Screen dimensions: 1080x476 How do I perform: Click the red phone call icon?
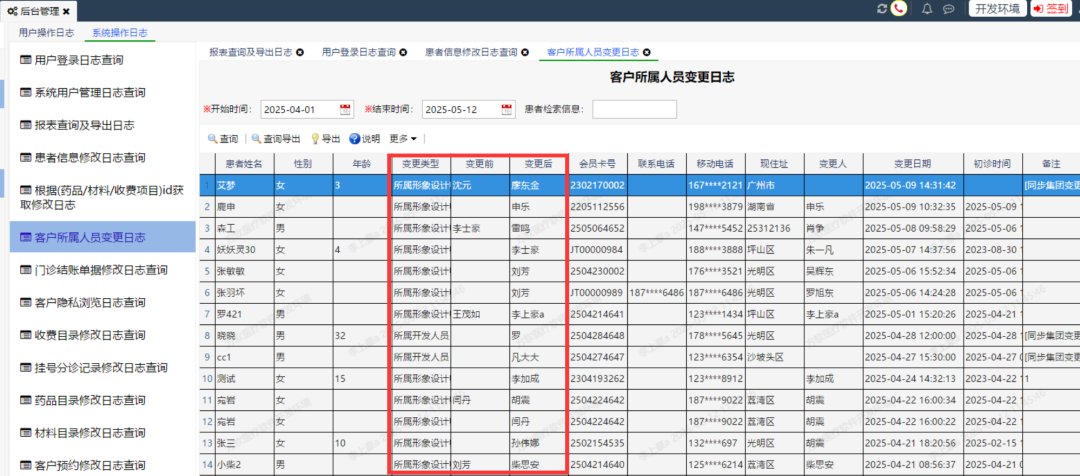898,9
